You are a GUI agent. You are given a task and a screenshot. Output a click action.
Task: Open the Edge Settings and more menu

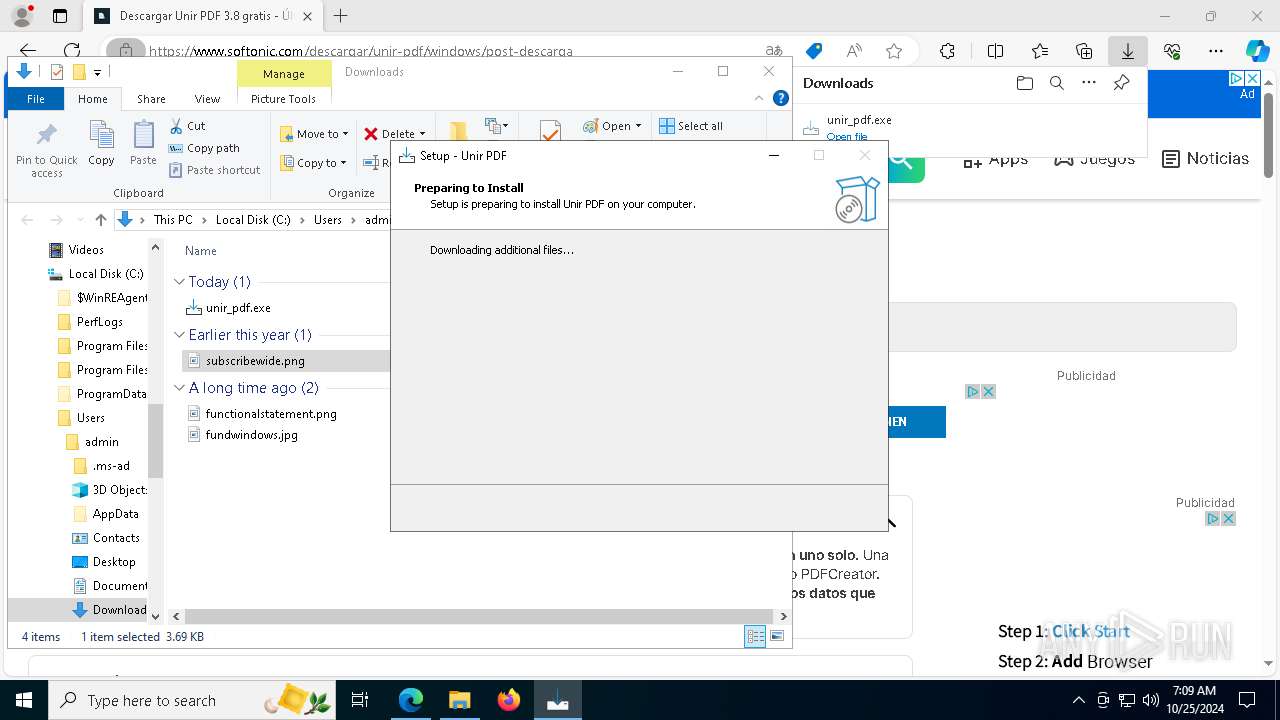[1216, 51]
